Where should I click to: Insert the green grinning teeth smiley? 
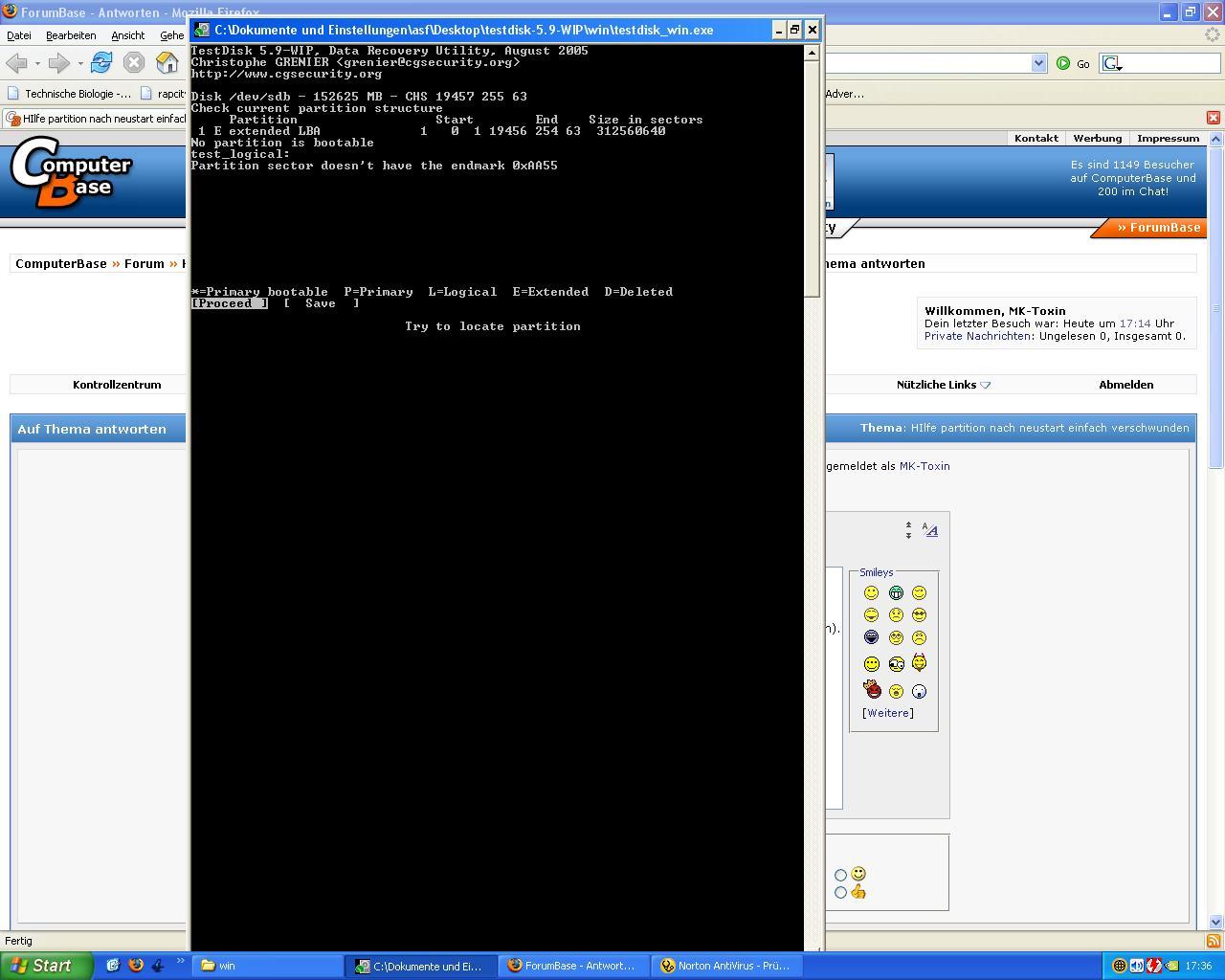(x=896, y=593)
